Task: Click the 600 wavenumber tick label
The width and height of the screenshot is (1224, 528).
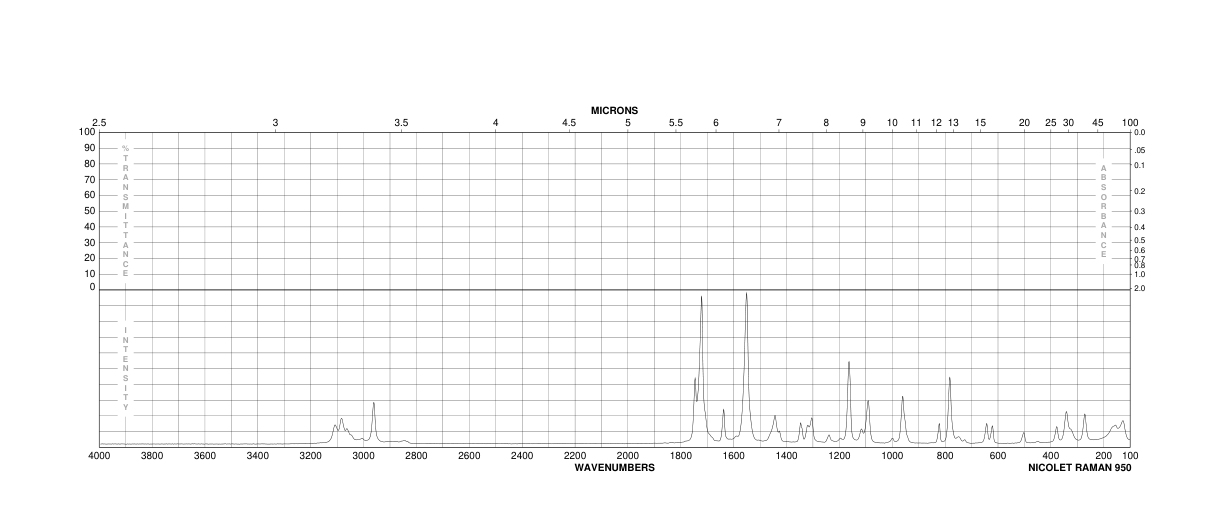Action: 998,456
